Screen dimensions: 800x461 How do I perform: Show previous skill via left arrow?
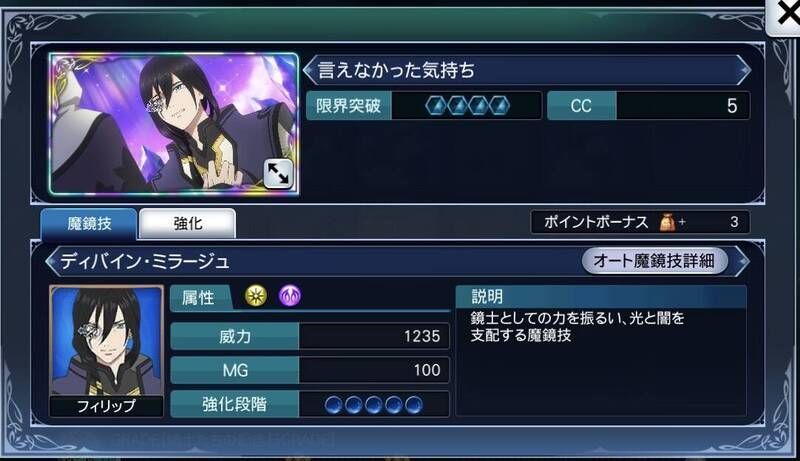[52, 262]
